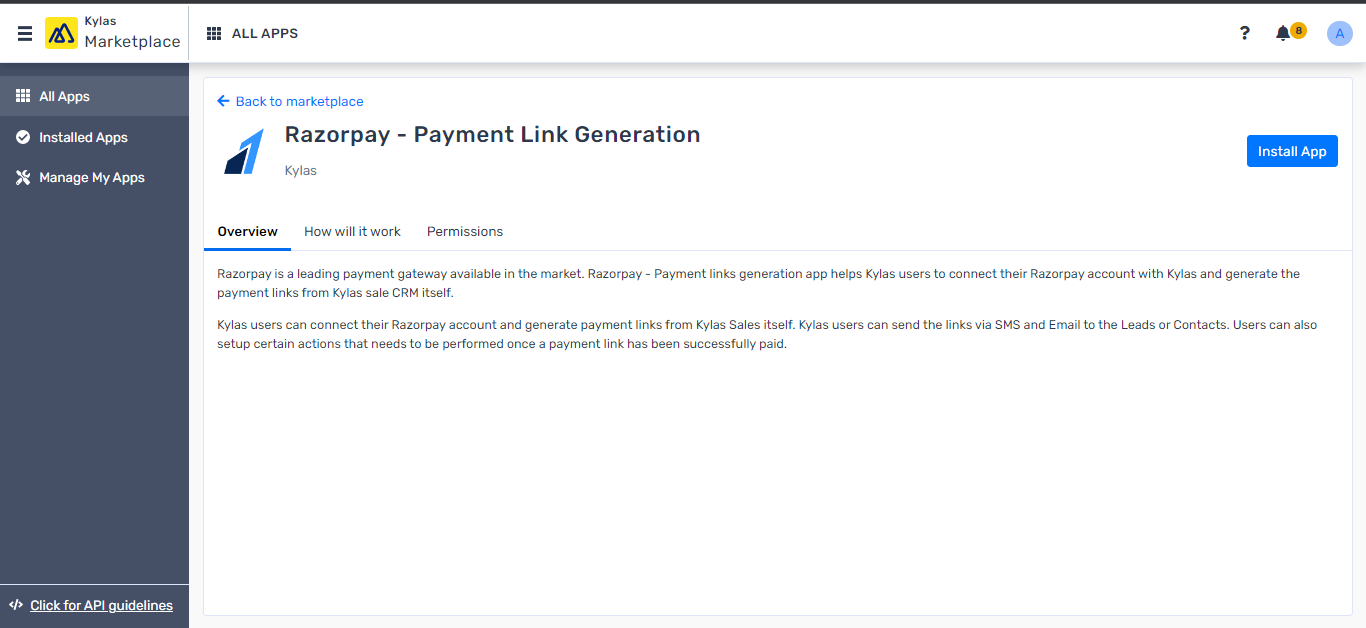Click the paragraph starting 'Kylas users can connect'
Image resolution: width=1366 pixels, height=628 pixels.
(767, 334)
